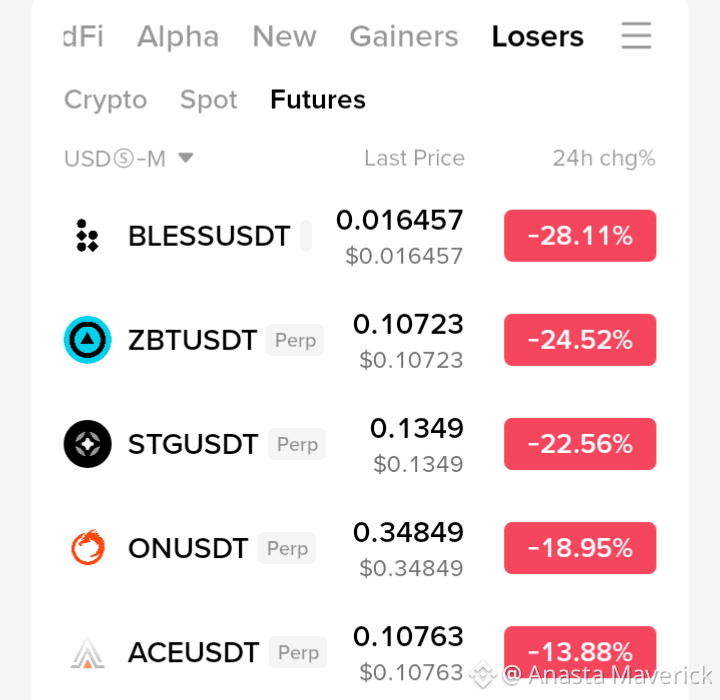Tap the BLESSUSDT coin logo
The height and width of the screenshot is (700, 720).
point(87,236)
